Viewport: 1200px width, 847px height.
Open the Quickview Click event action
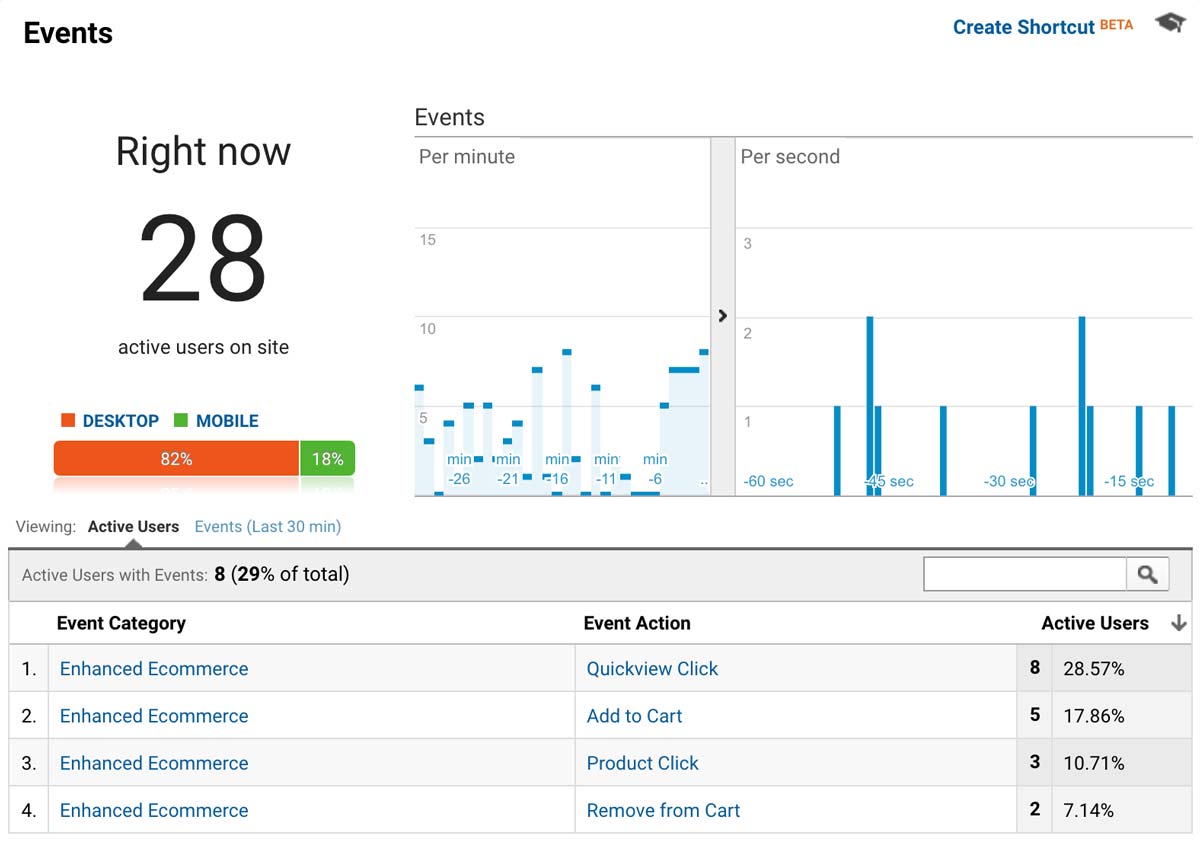pyautogui.click(x=652, y=668)
